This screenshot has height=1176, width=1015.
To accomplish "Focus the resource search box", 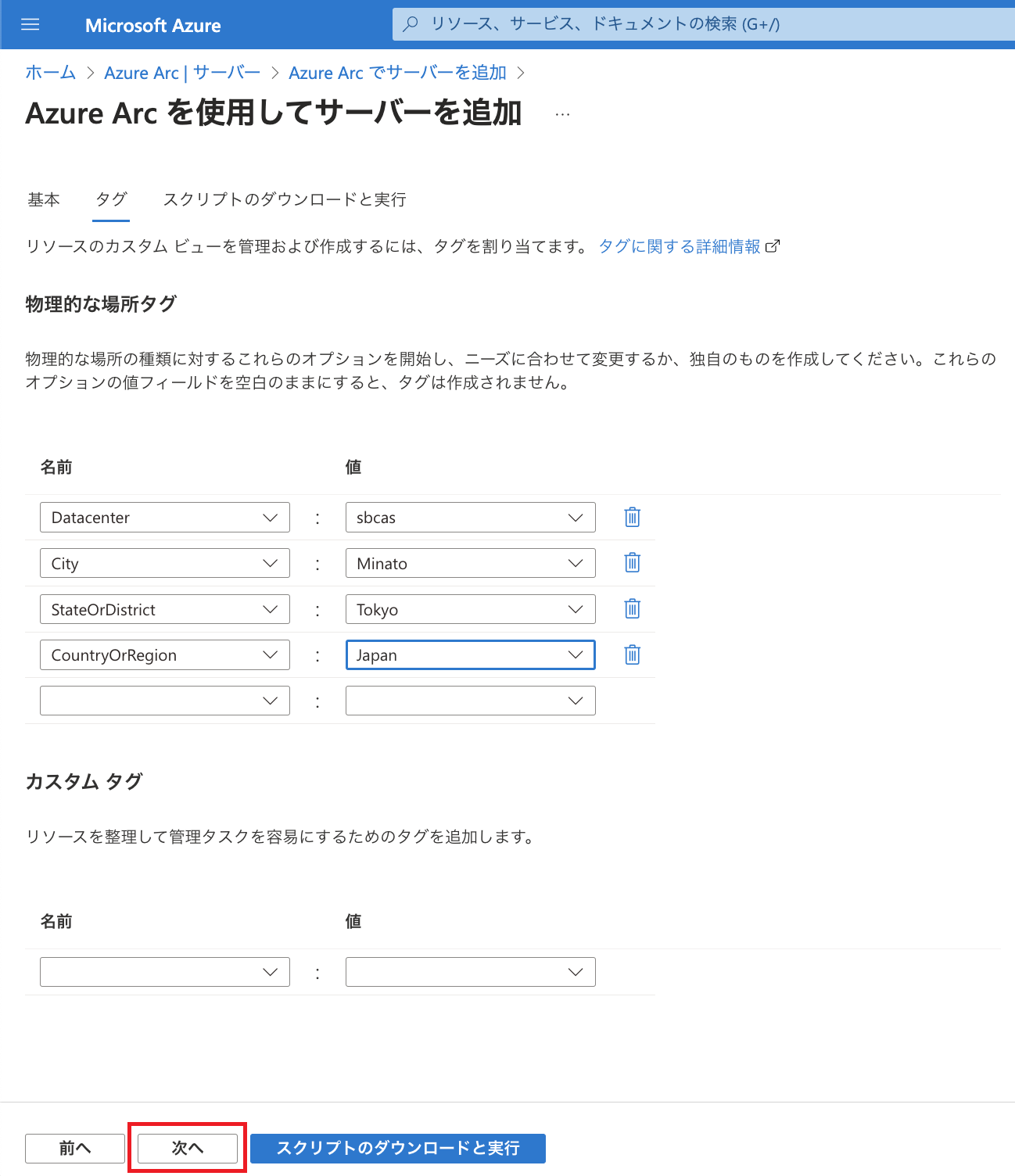I will coord(704,24).
